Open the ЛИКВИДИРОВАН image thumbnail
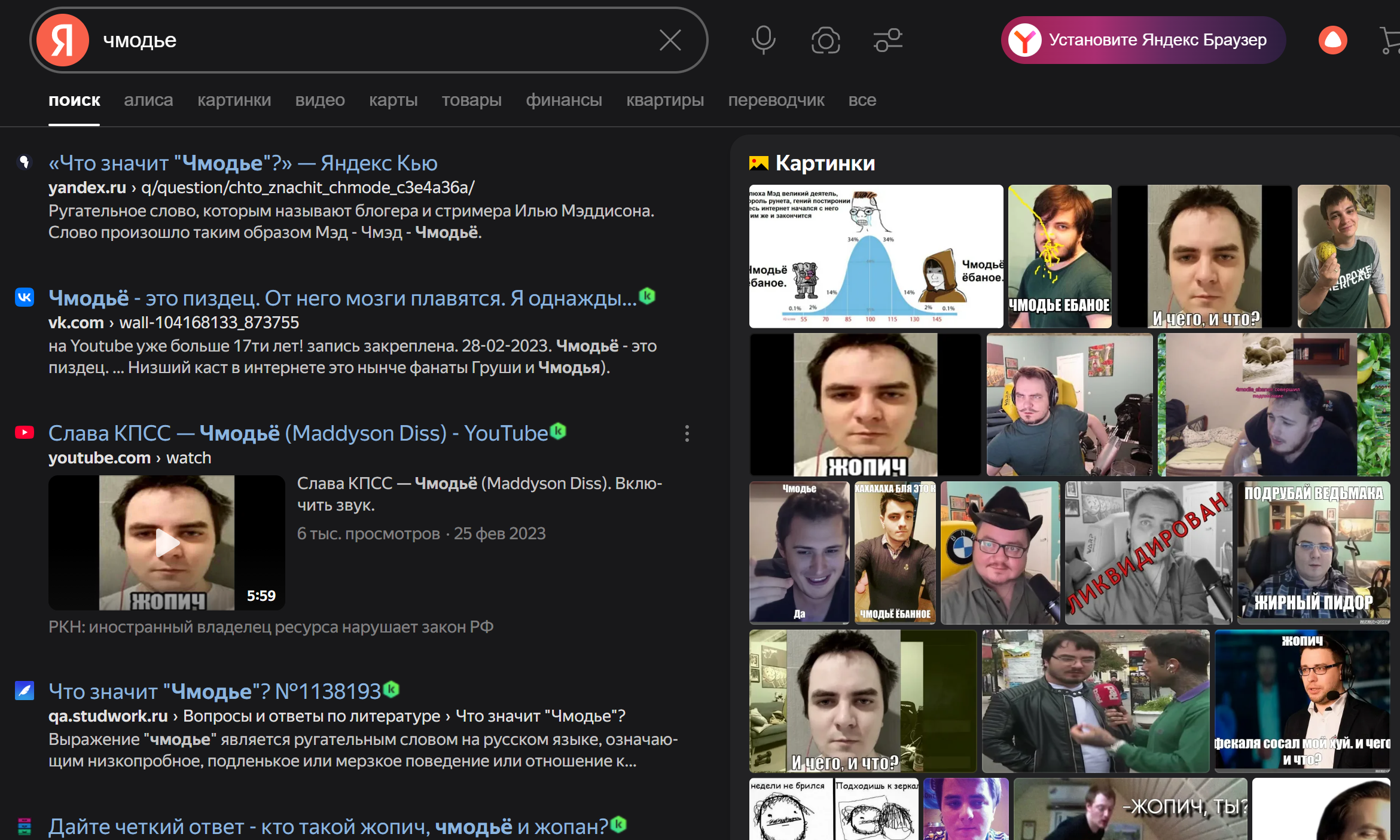Viewport: 1400px width, 840px height. (1148, 552)
